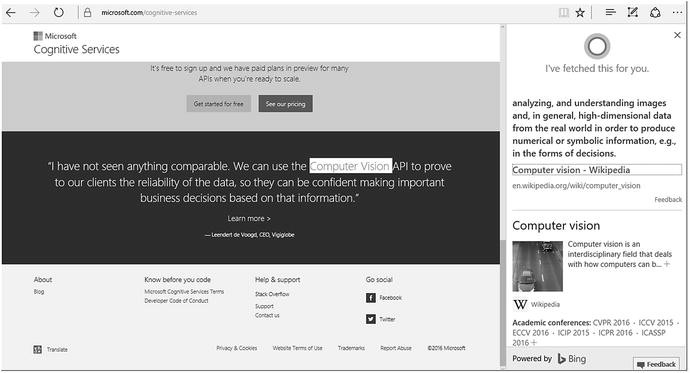Image resolution: width=690 pixels, height=373 pixels.
Task: Open Developer Code of Conduct link
Action: [176, 301]
